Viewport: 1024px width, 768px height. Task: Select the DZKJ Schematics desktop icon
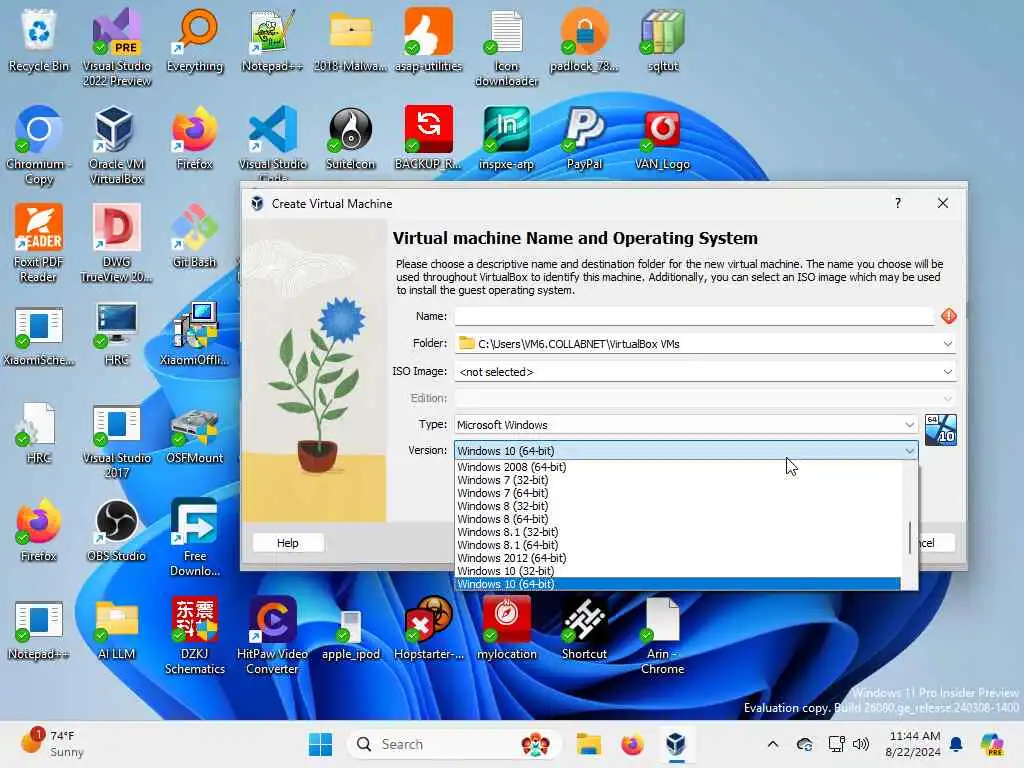pyautogui.click(x=195, y=635)
